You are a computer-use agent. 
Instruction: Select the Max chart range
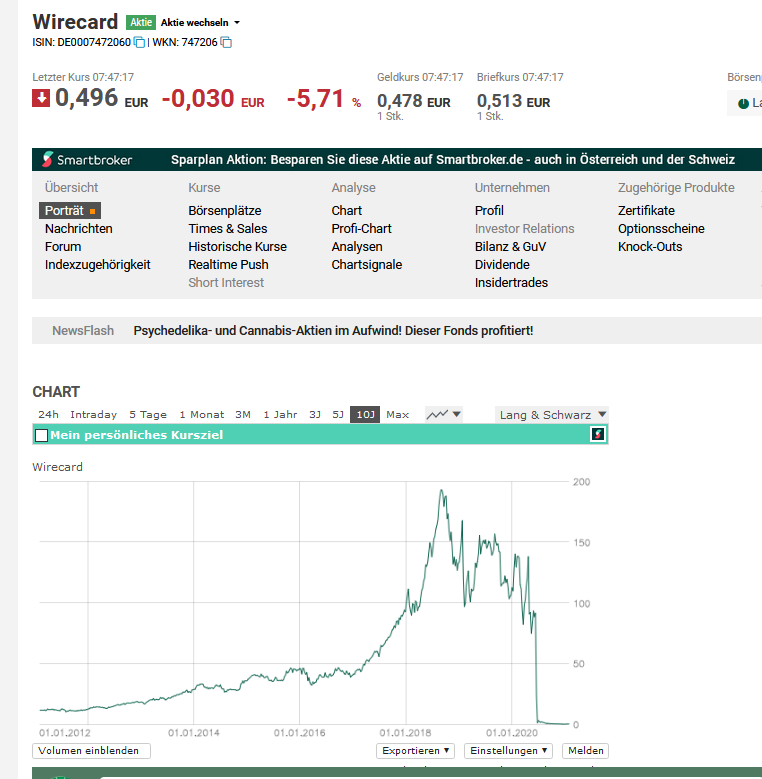397,414
